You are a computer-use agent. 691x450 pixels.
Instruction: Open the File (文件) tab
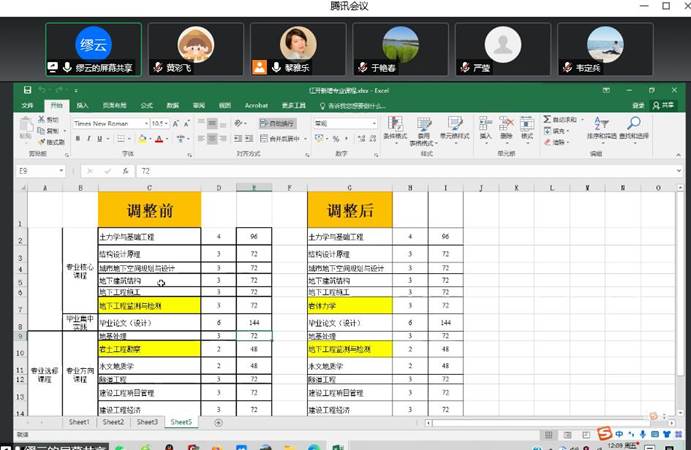pyautogui.click(x=27, y=105)
